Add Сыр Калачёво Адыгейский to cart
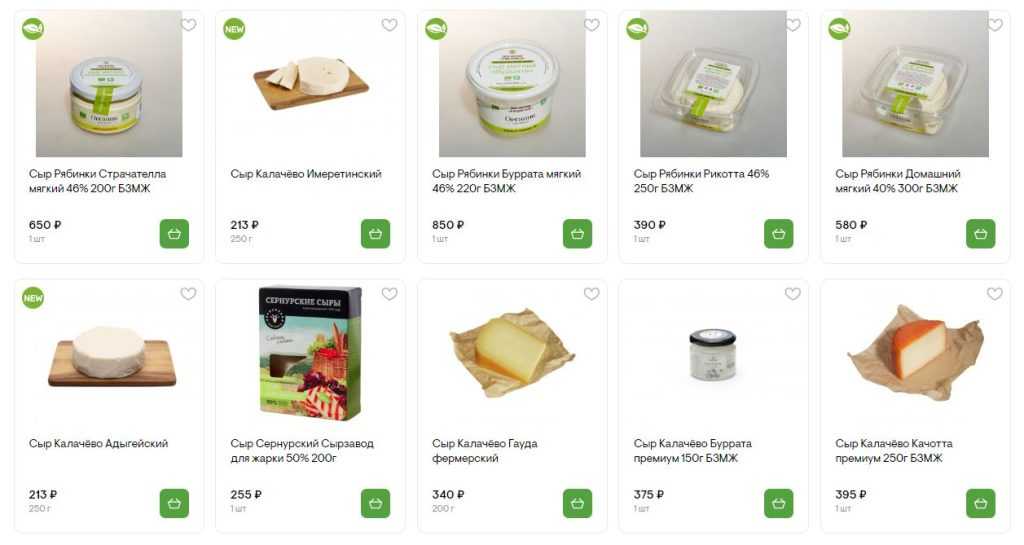This screenshot has height=545, width=1024. [174, 503]
